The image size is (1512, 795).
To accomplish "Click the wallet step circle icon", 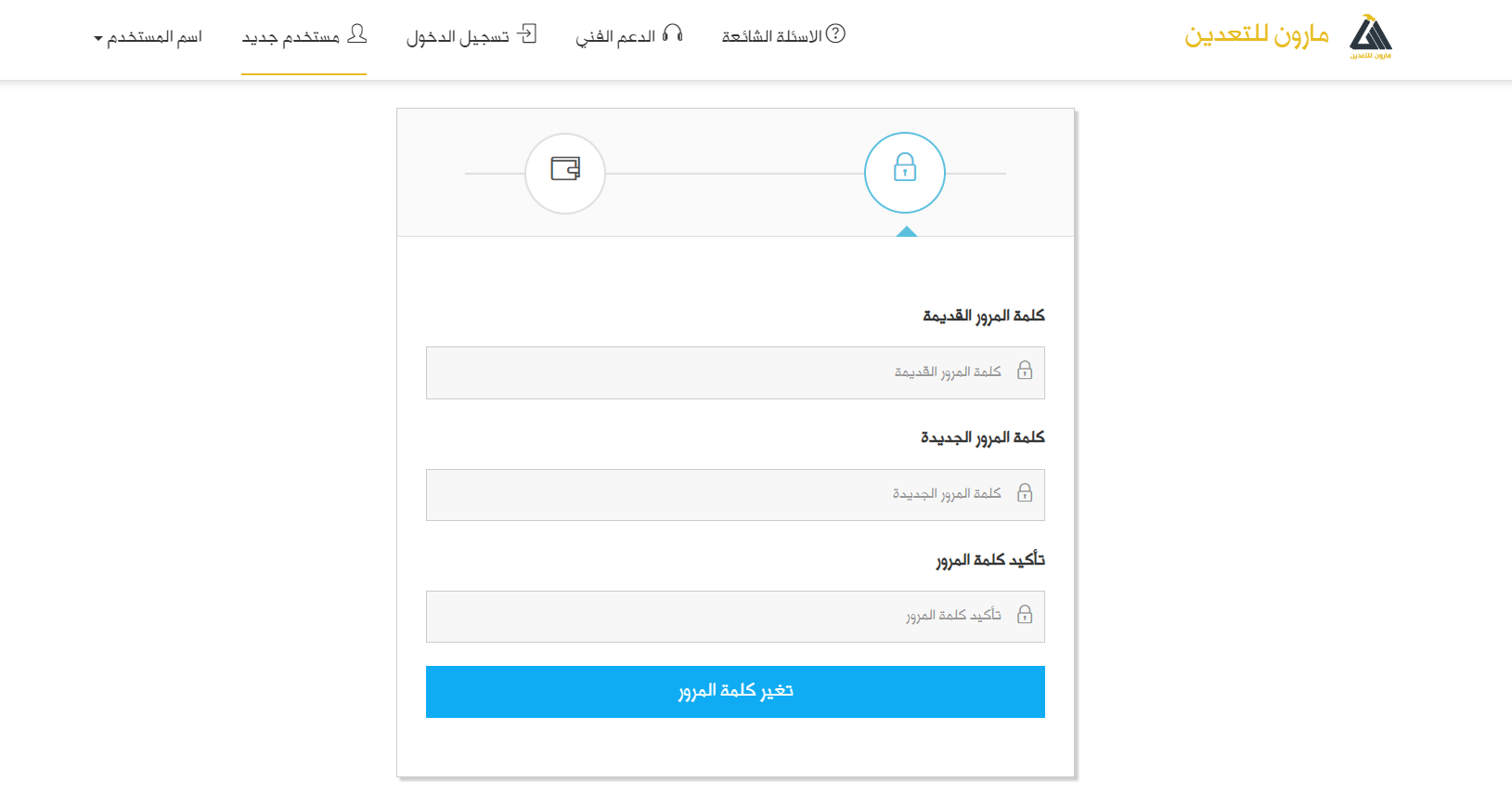I will 565,173.
